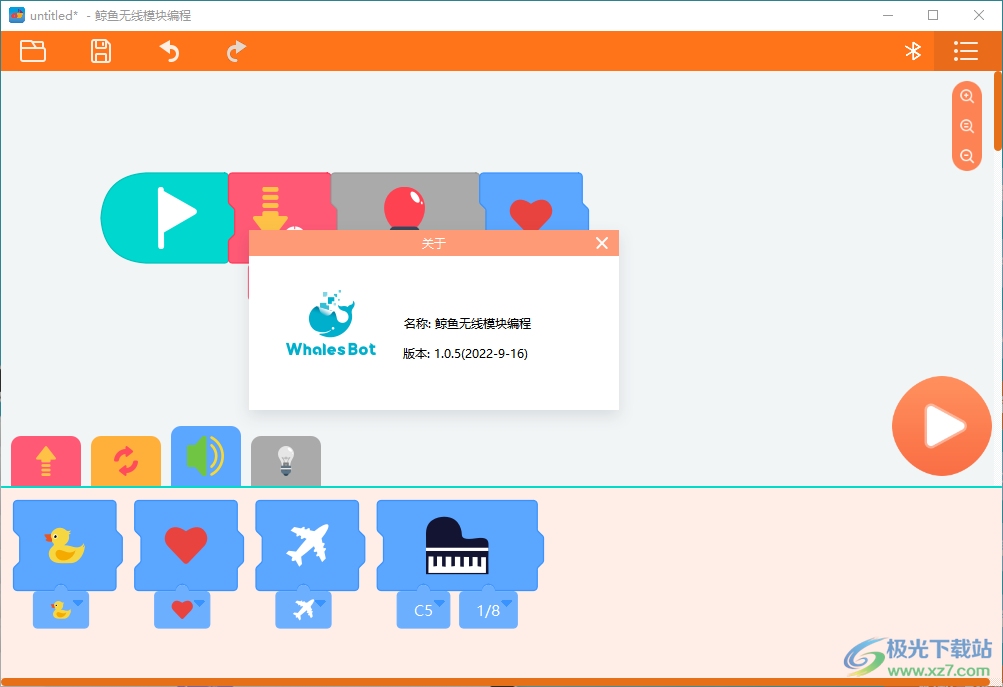Open the main menu list icon
The image size is (1003, 687).
[x=964, y=51]
